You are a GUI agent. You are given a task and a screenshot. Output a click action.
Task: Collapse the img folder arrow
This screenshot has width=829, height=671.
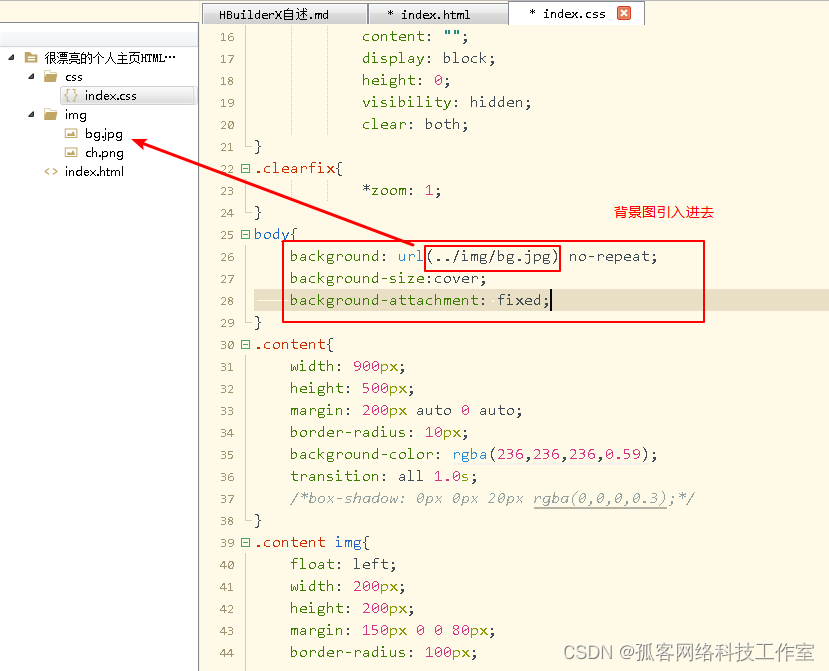tap(31, 114)
